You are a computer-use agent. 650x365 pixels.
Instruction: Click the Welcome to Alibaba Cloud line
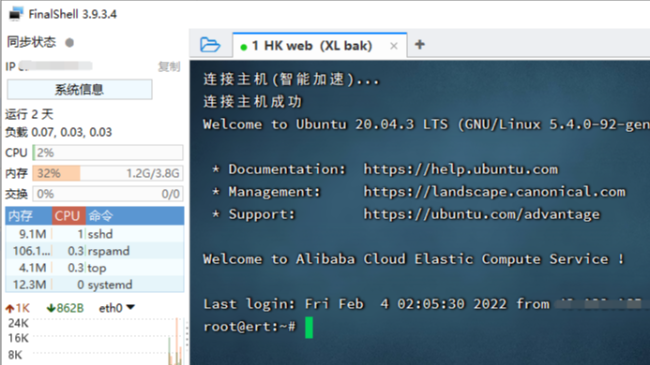click(x=413, y=259)
